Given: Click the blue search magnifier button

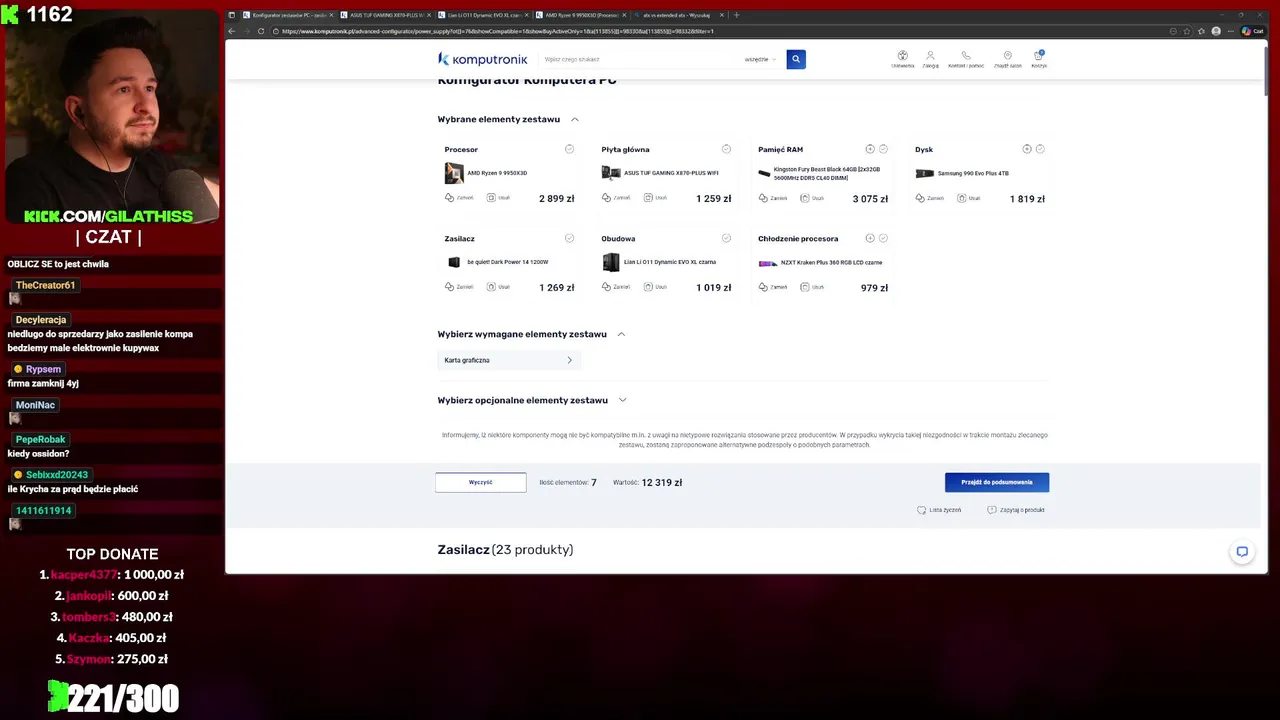Looking at the screenshot, I should [796, 59].
